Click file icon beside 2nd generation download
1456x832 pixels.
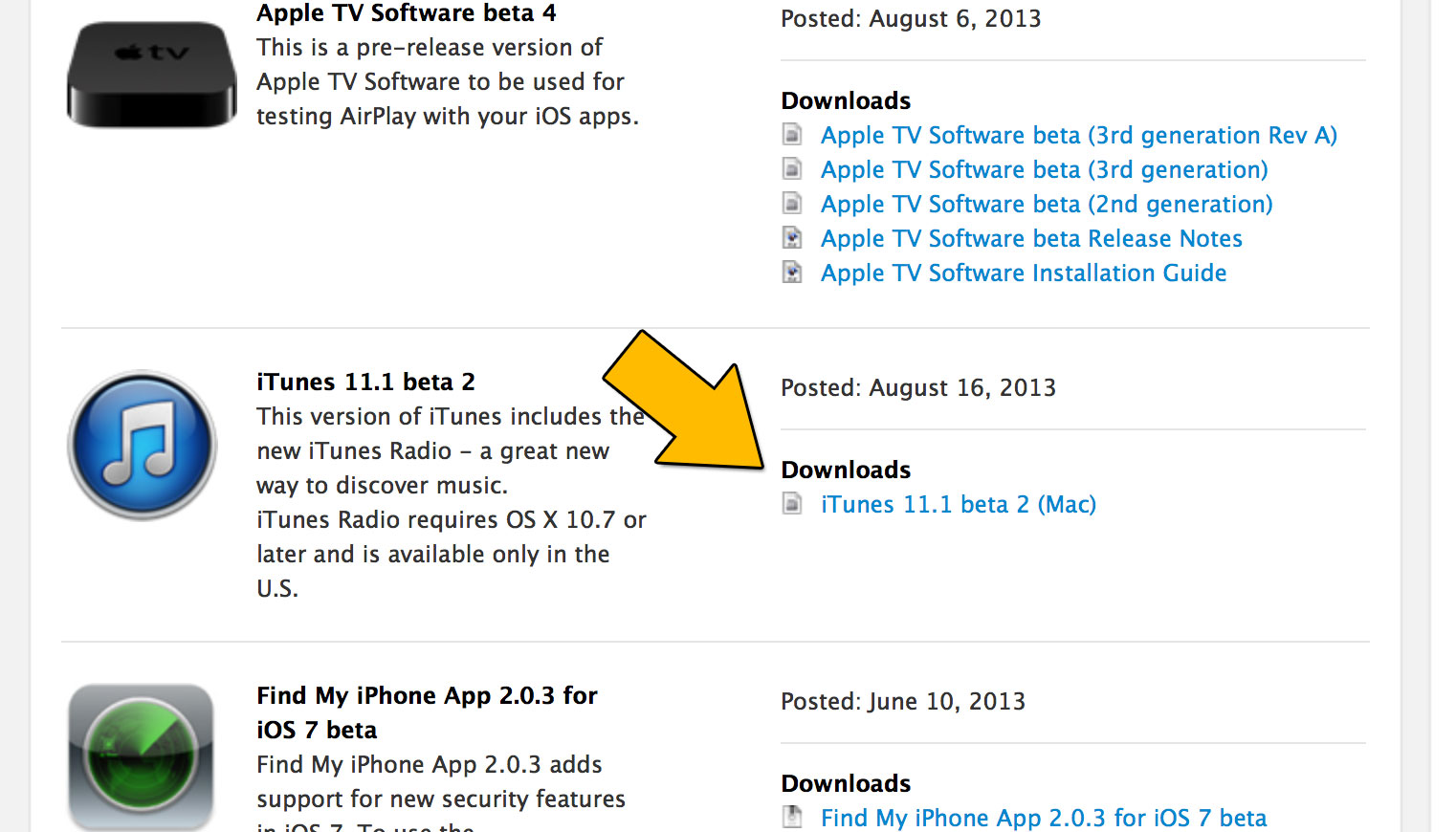pos(792,204)
